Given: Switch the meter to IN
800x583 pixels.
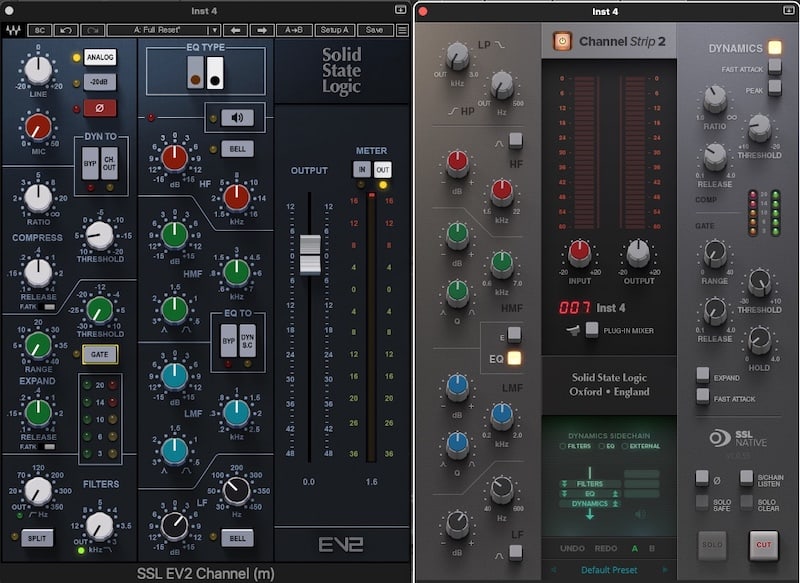Looking at the screenshot, I should (x=362, y=169).
